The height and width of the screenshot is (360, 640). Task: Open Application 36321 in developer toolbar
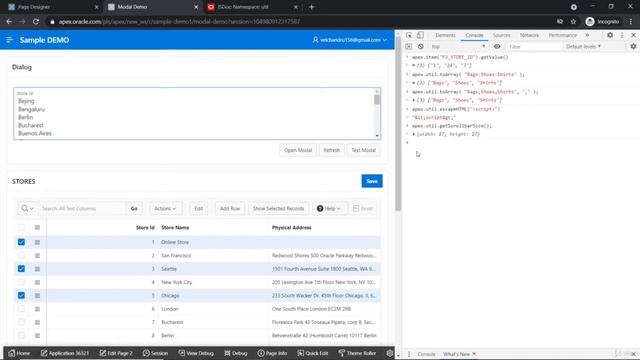65,353
